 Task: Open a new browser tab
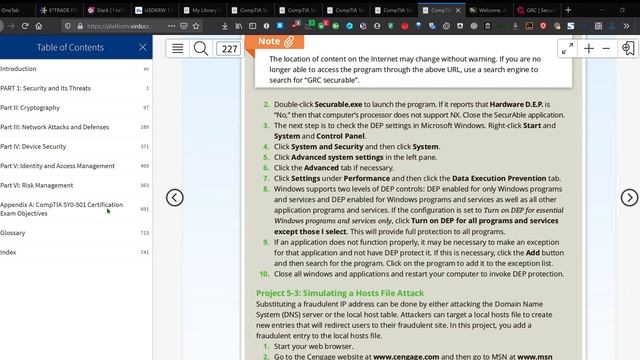coord(568,10)
